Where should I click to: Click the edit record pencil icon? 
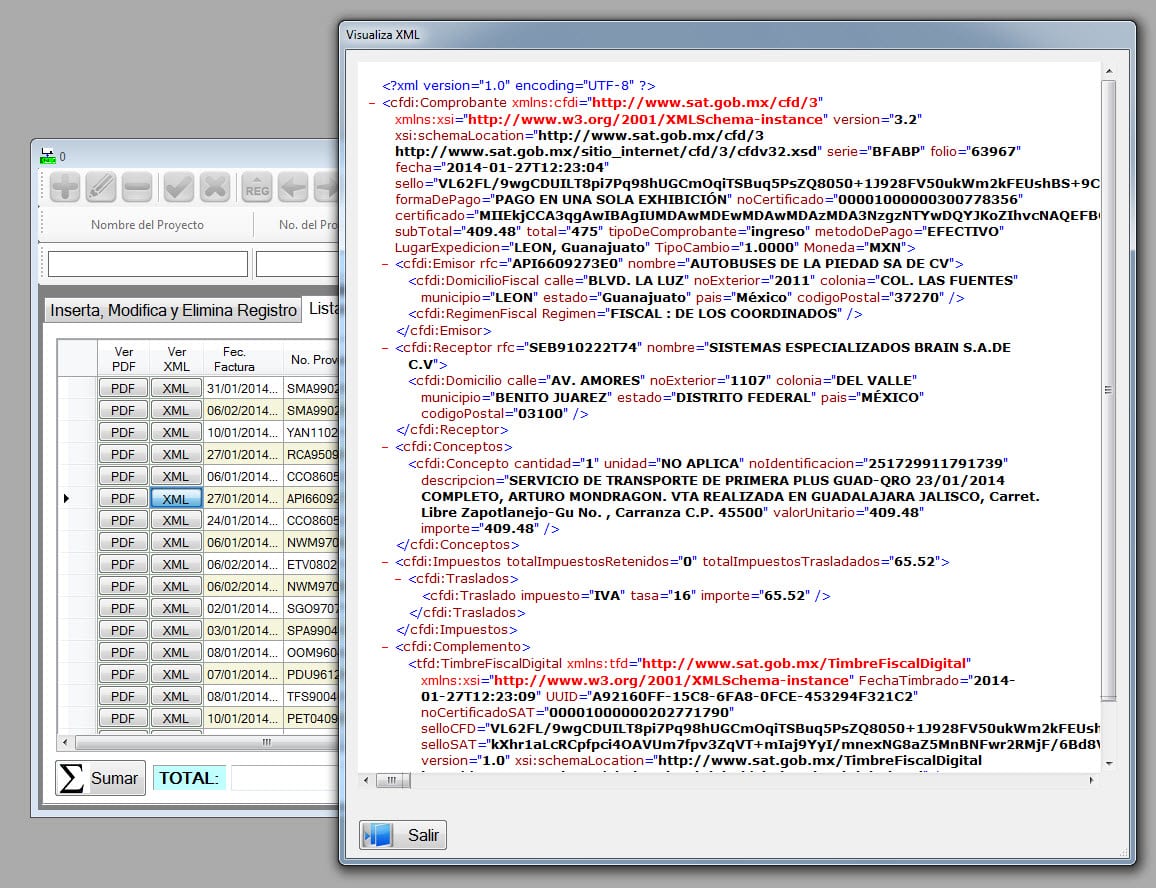click(x=101, y=187)
